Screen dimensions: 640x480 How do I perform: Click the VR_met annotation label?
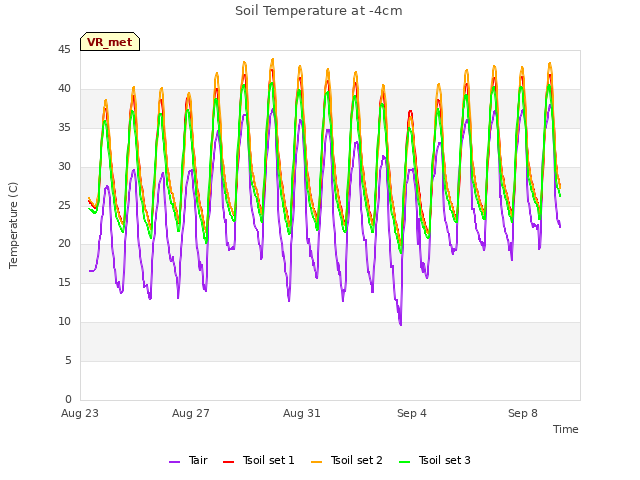[x=110, y=42]
